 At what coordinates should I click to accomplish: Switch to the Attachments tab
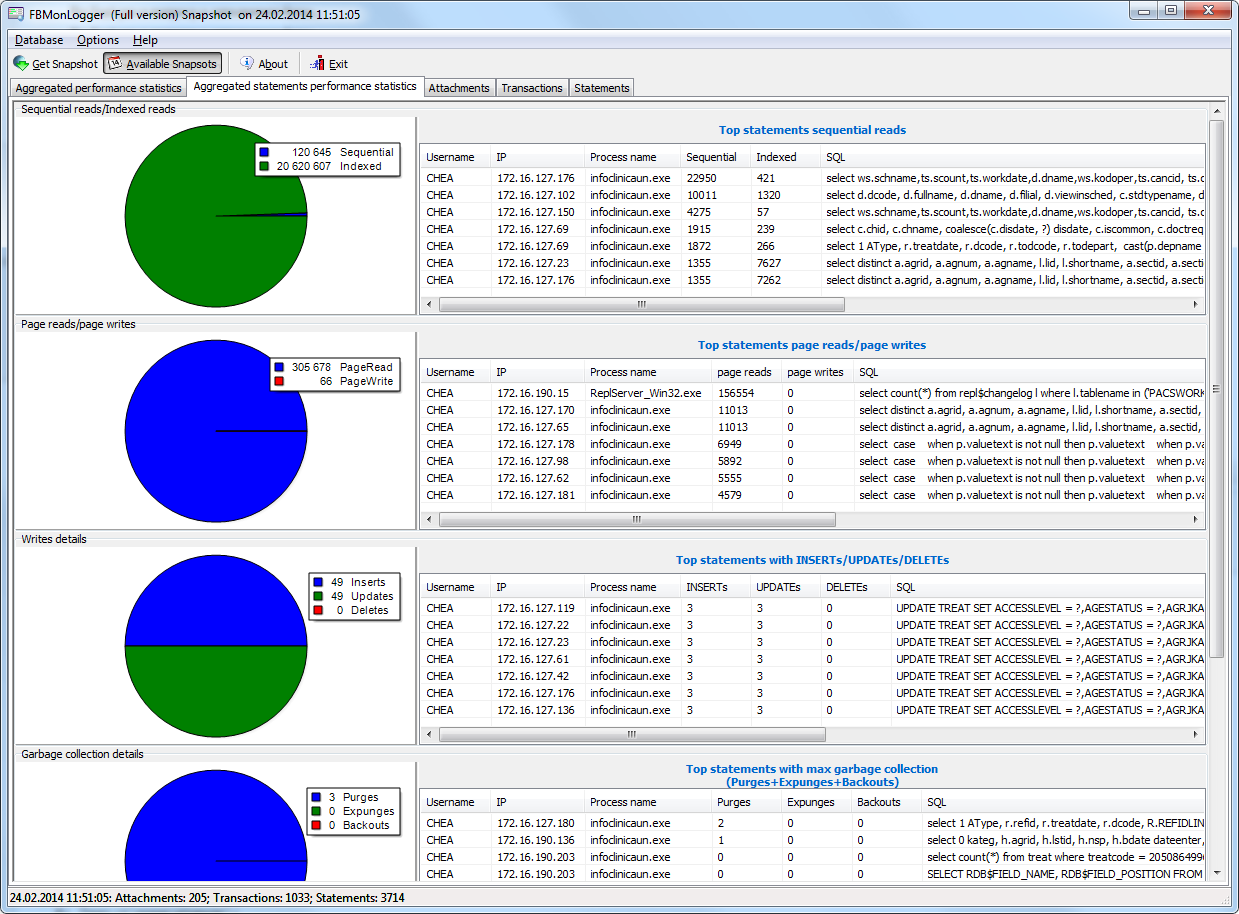[459, 88]
